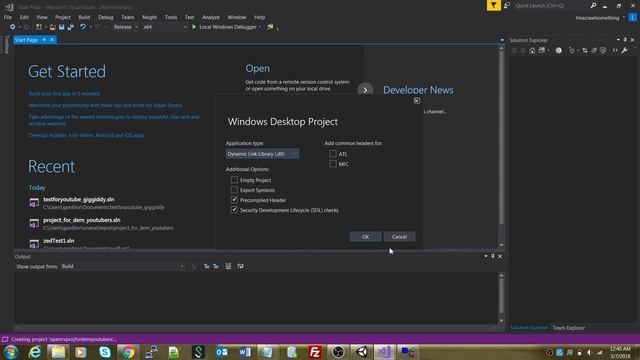
Task: Enable the Export Symbols checkbox
Action: (234, 190)
